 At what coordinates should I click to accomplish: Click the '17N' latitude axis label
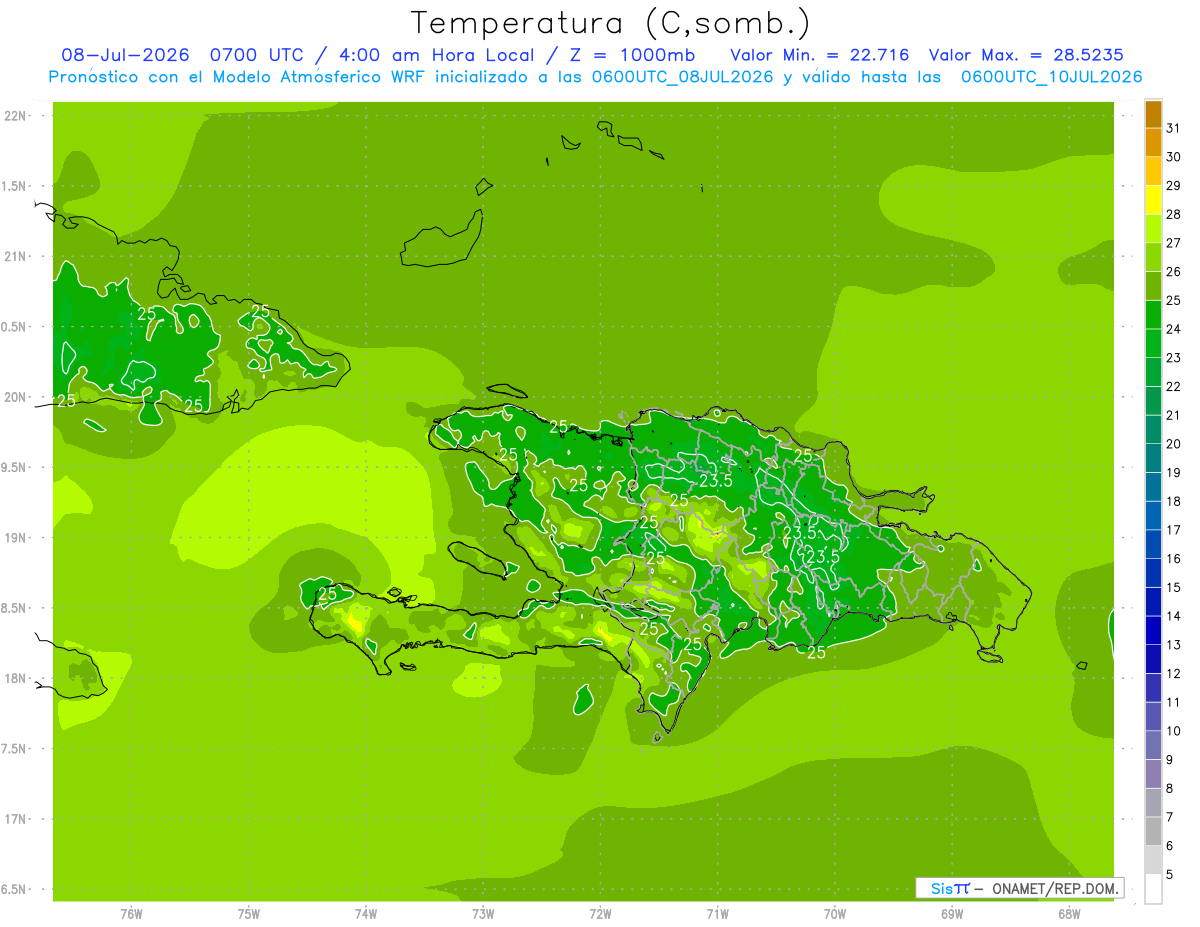pos(16,819)
